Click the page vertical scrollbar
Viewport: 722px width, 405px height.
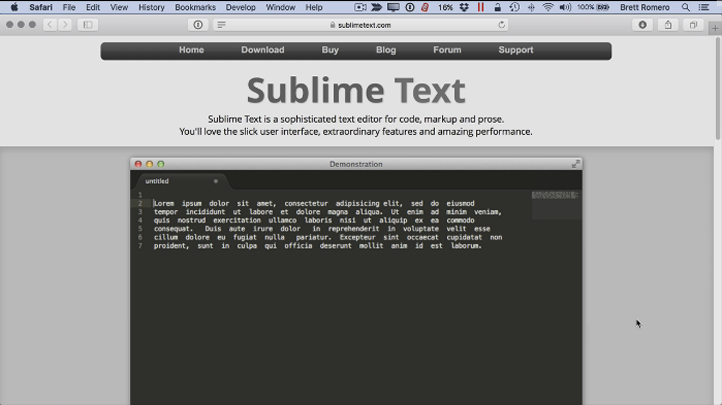pyautogui.click(x=718, y=87)
